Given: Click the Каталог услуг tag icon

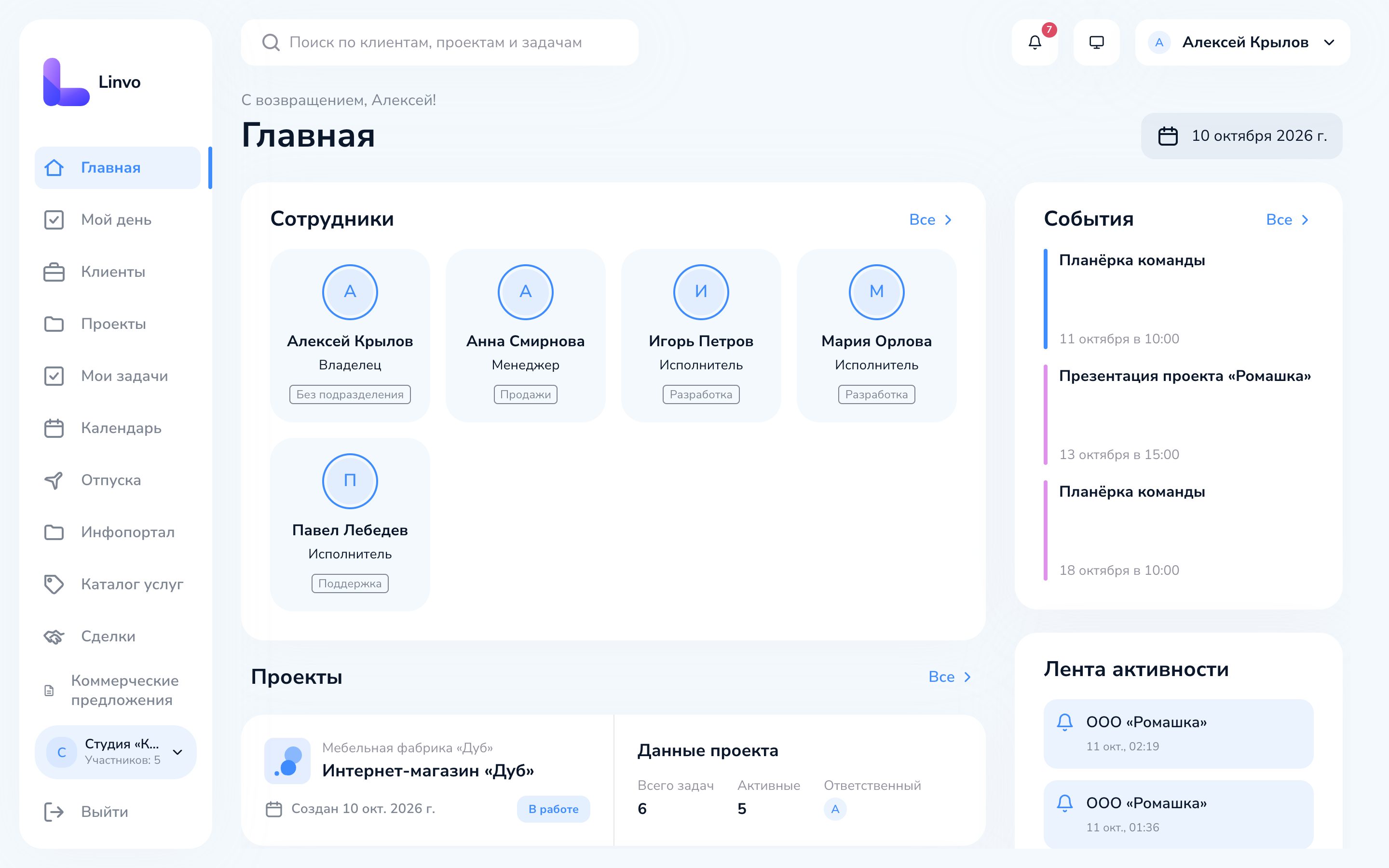Looking at the screenshot, I should pos(54,584).
